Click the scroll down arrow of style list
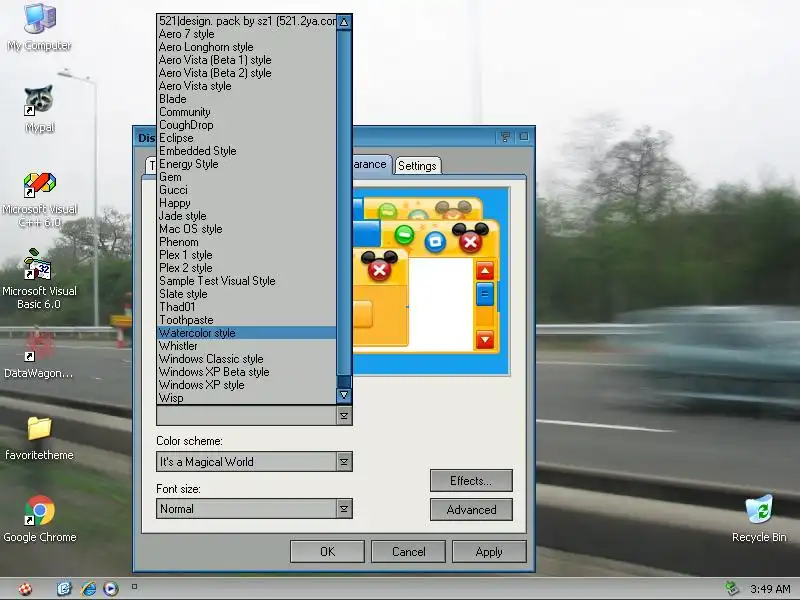Image resolution: width=800 pixels, height=600 pixels. [344, 395]
